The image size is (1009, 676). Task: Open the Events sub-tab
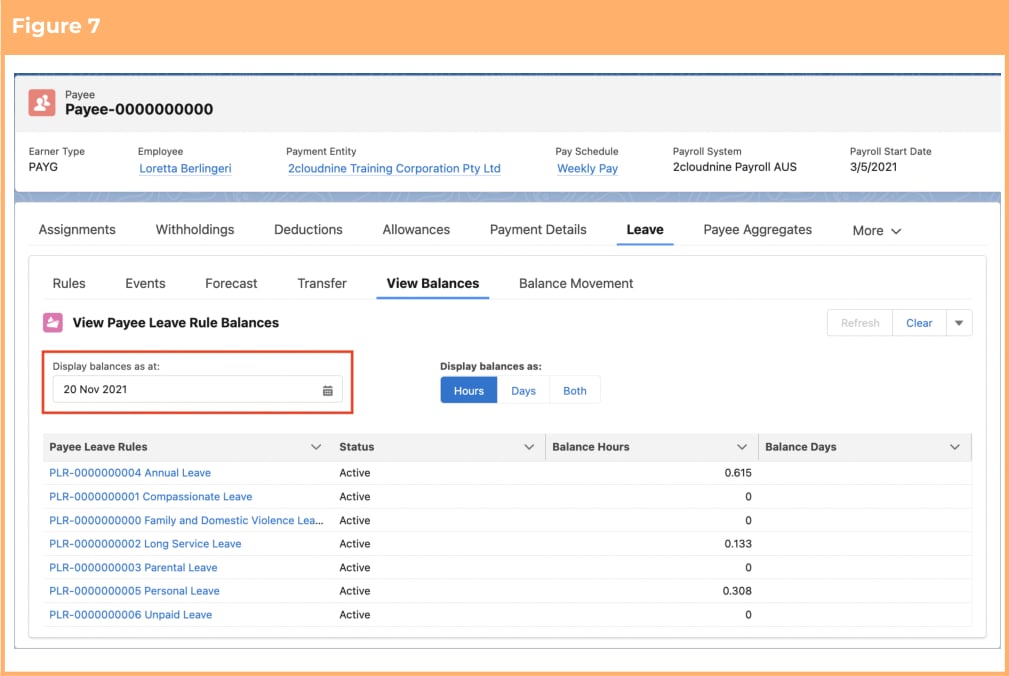tap(145, 283)
